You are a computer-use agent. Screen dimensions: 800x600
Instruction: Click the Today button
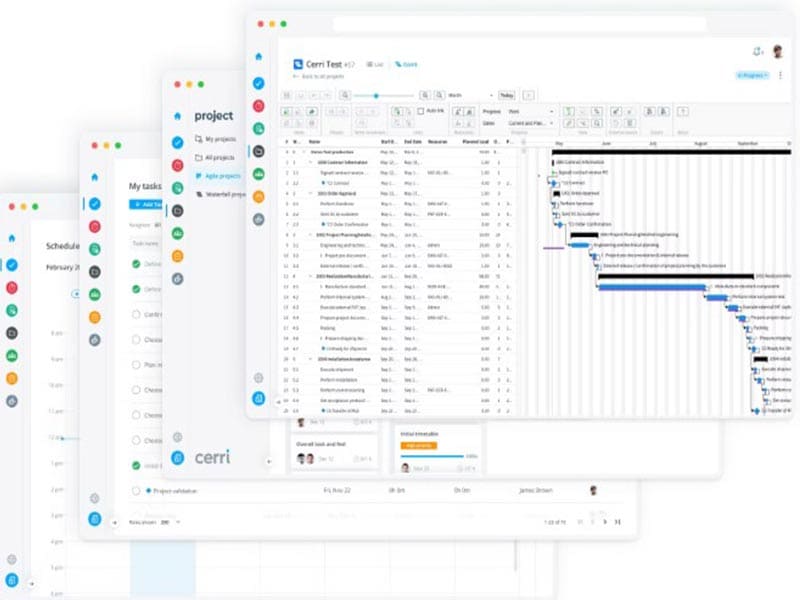(x=507, y=95)
